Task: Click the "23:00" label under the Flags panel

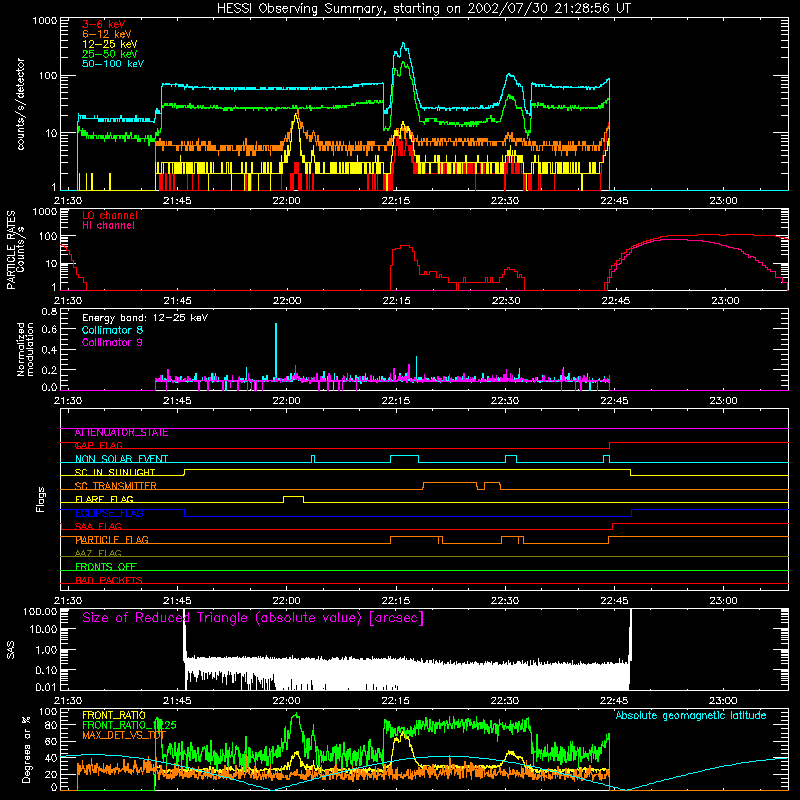Action: pos(723,601)
